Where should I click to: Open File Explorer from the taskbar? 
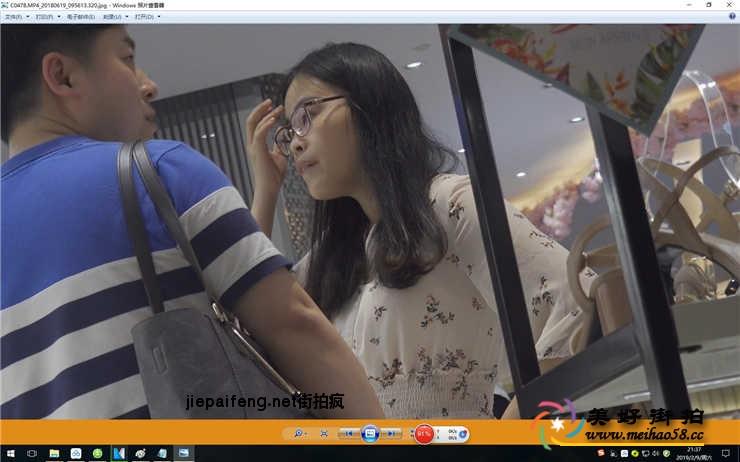(54, 453)
